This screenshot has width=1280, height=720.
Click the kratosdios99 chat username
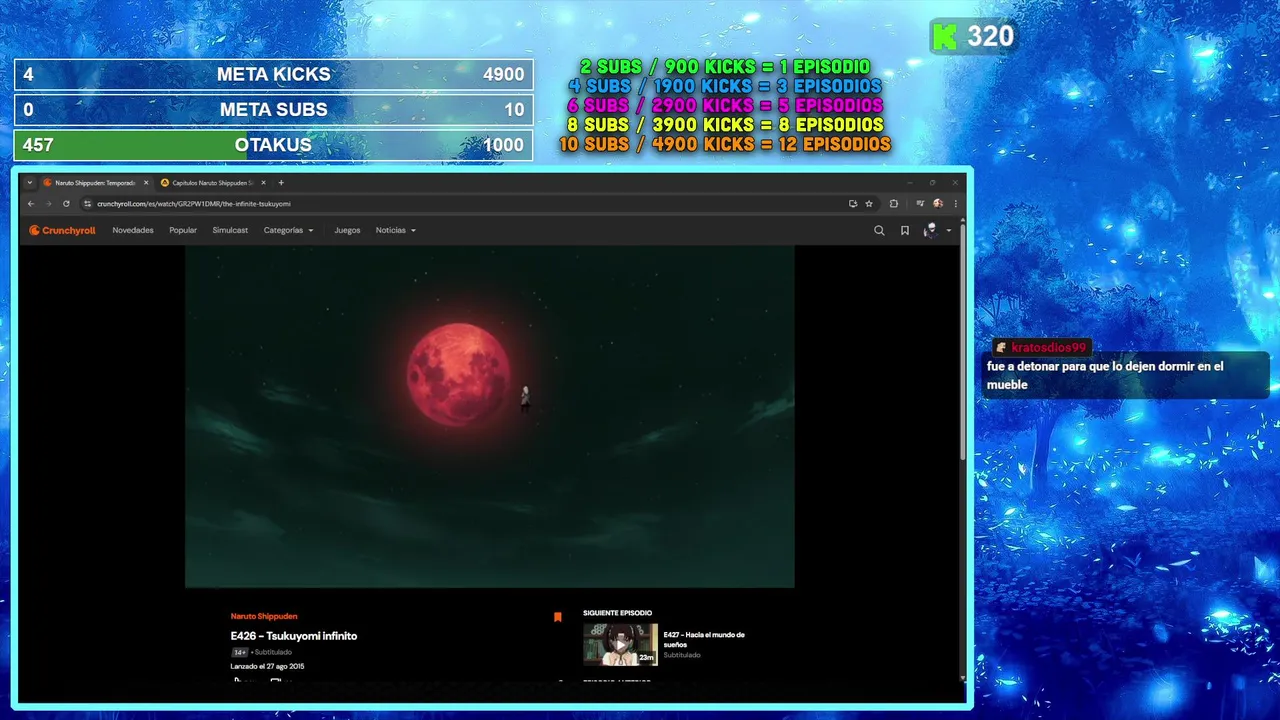(1048, 347)
